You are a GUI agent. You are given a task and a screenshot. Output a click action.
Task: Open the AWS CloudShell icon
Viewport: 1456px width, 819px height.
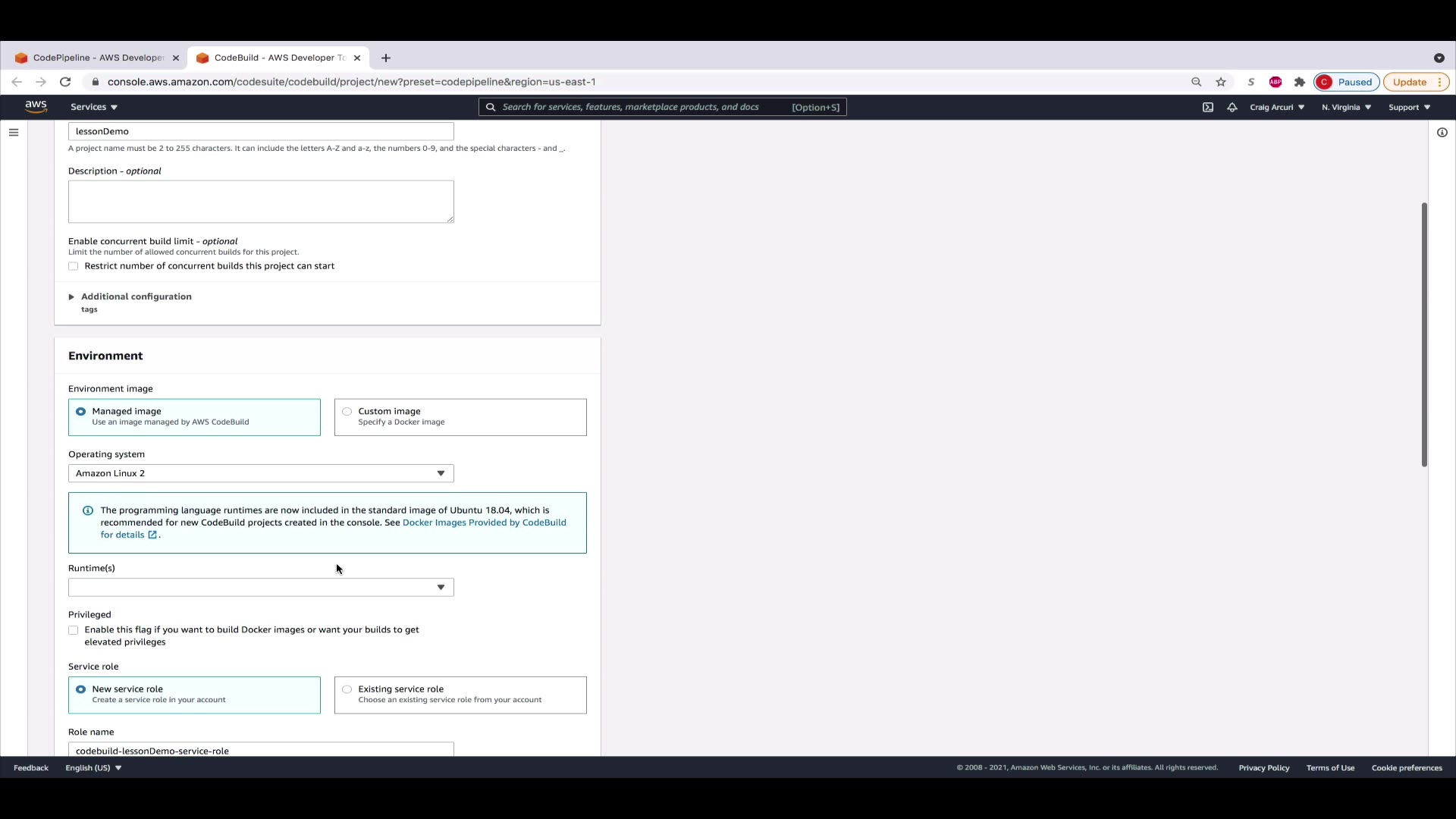[x=1208, y=107]
